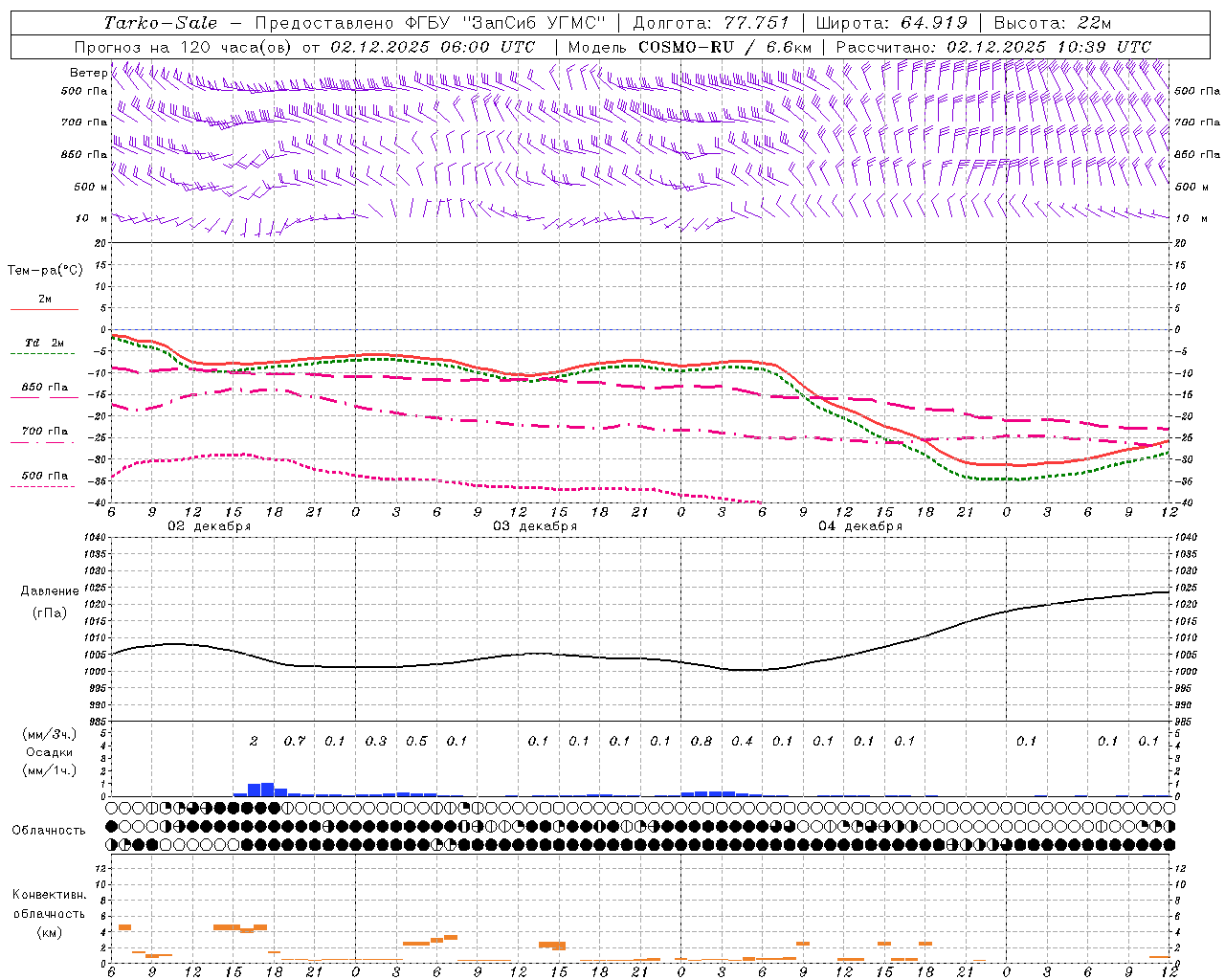Click the latitude value "Широта: 64.919"
1225x980 pixels.
tap(892, 23)
